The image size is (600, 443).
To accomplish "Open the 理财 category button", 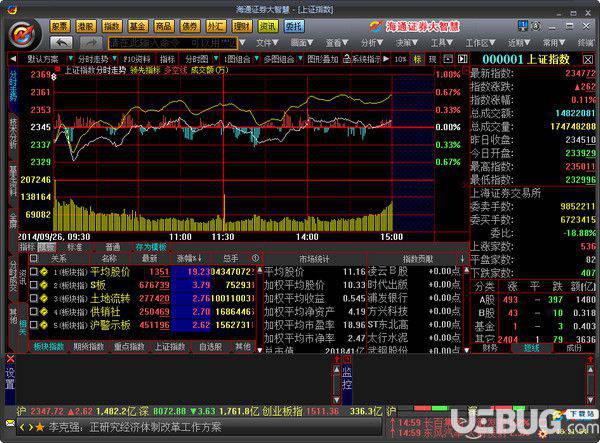I will click(x=242, y=26).
